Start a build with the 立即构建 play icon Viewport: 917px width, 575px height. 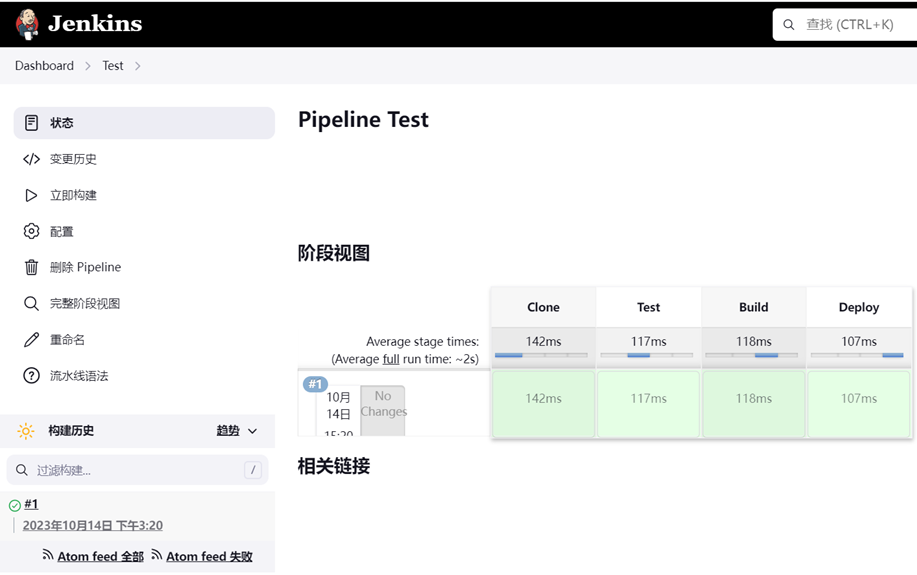pyautogui.click(x=32, y=195)
